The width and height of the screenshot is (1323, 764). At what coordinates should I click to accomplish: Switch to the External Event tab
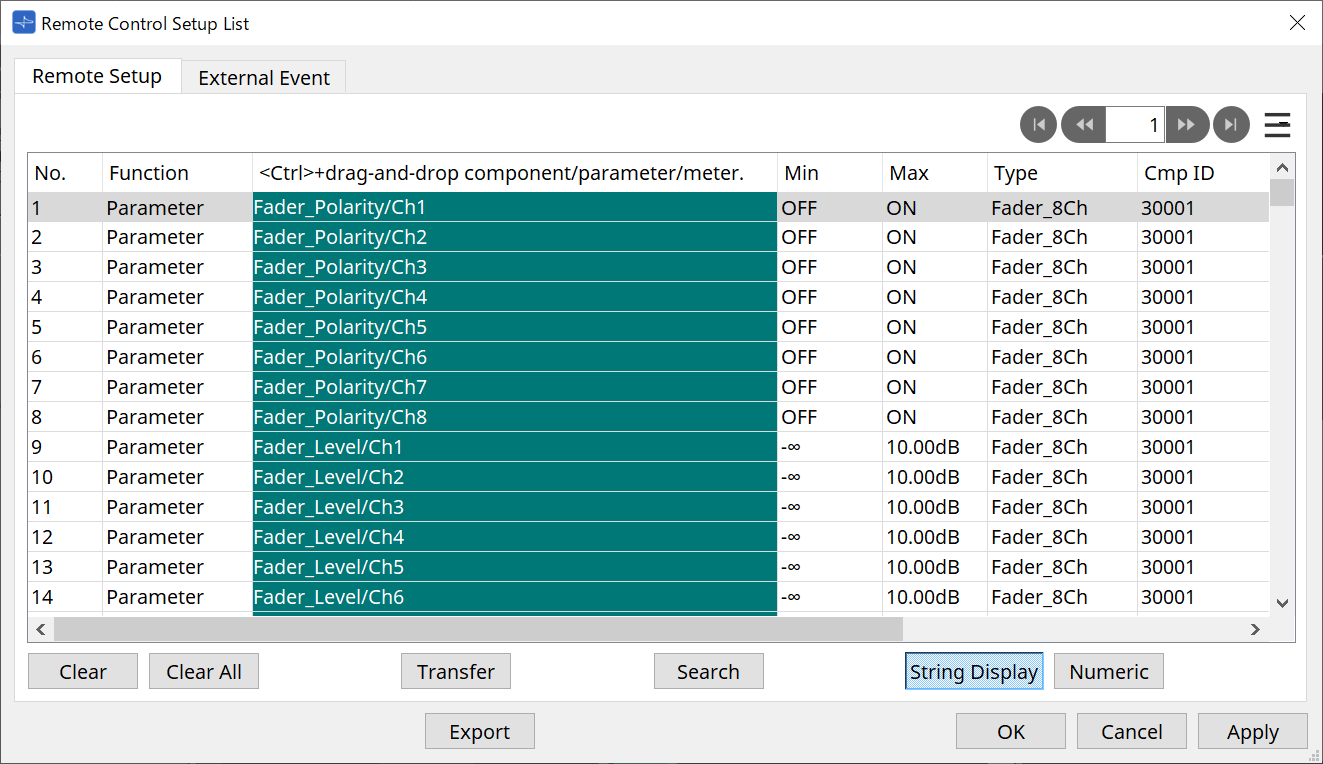264,78
